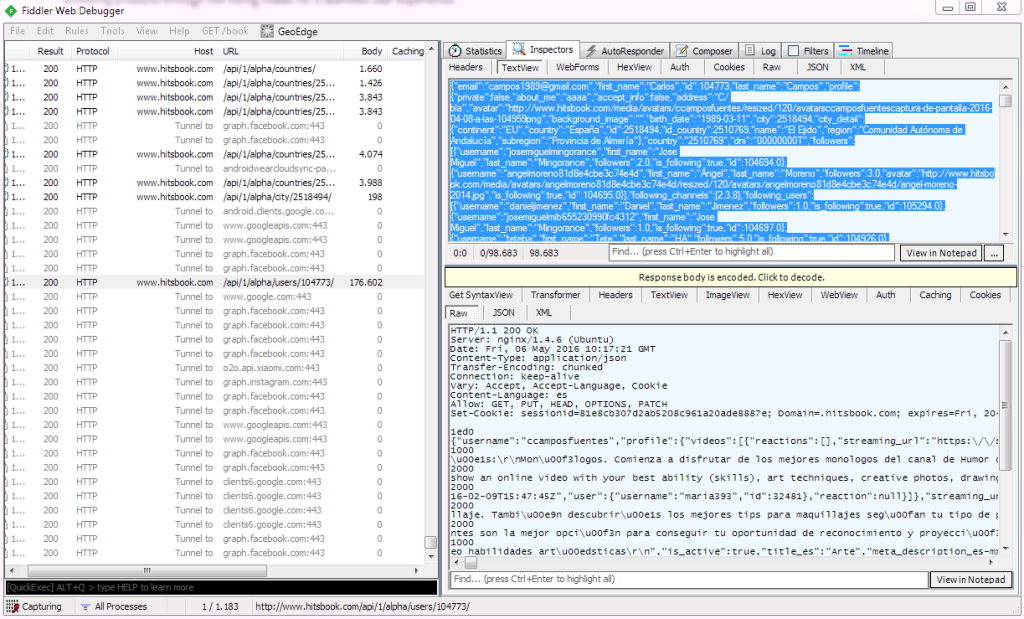Open the Transformer response tab
Screen dimensions: 1024x619
click(x=555, y=295)
